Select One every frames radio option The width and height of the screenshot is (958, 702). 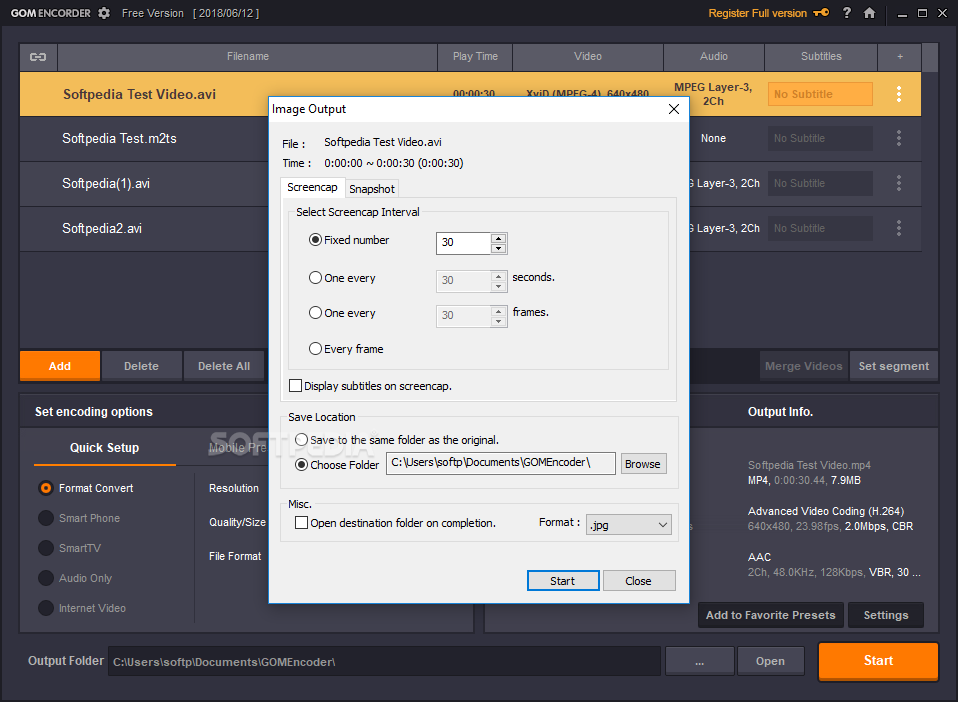315,313
